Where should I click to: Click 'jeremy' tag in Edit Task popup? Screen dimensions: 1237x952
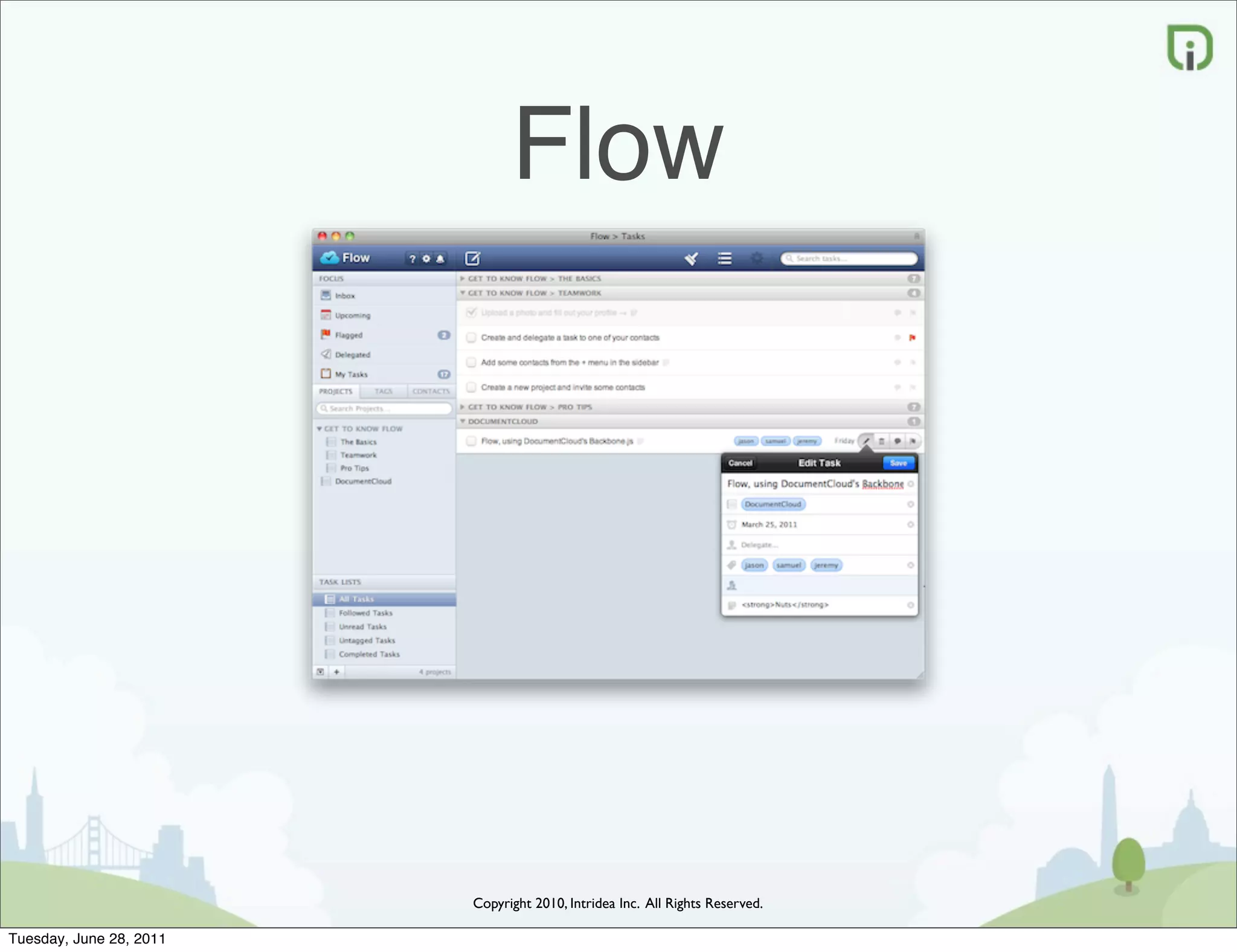[826, 565]
